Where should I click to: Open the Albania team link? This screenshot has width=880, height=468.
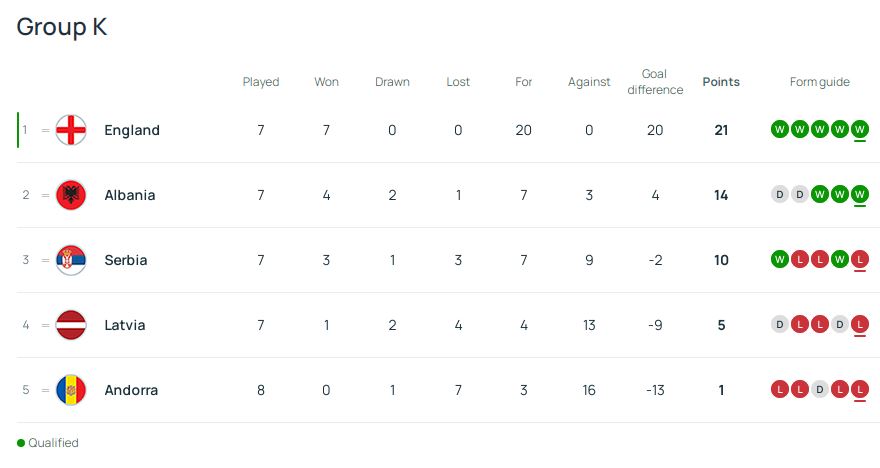130,195
